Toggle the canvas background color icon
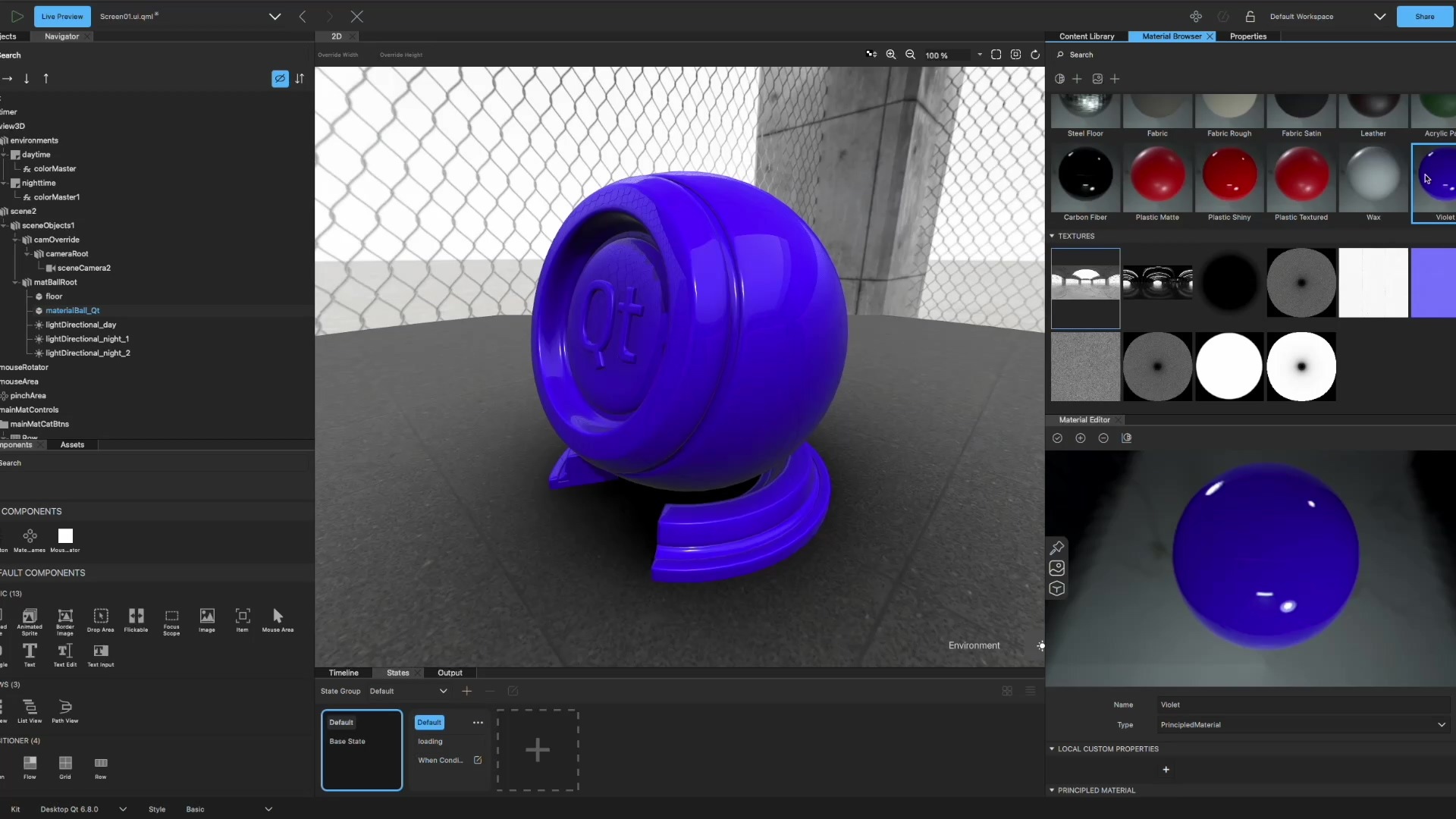This screenshot has width=1456, height=819. [871, 54]
